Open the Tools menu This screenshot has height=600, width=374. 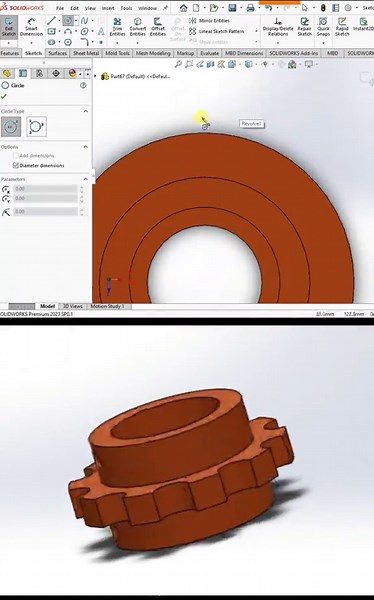(126, 8)
